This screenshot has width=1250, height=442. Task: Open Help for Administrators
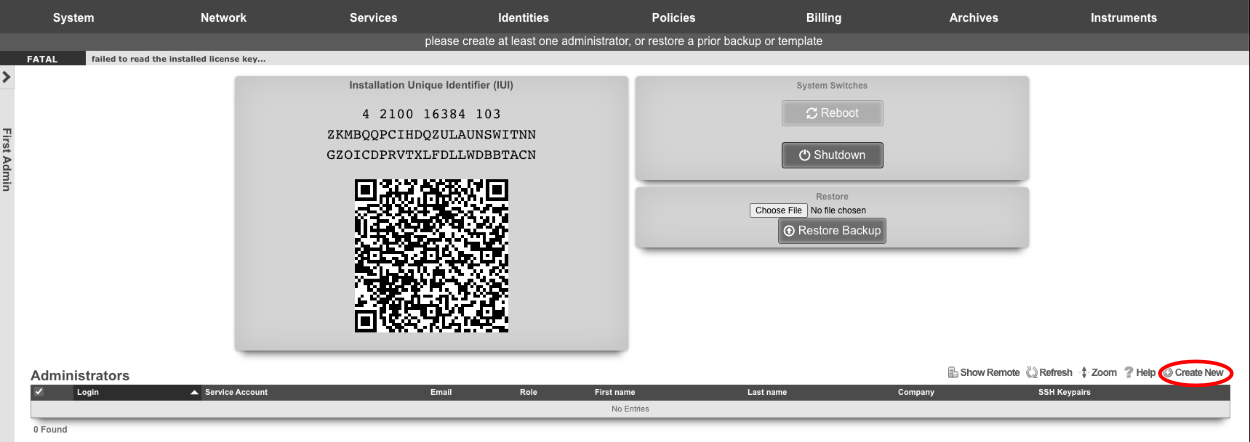pyautogui.click(x=1139, y=372)
